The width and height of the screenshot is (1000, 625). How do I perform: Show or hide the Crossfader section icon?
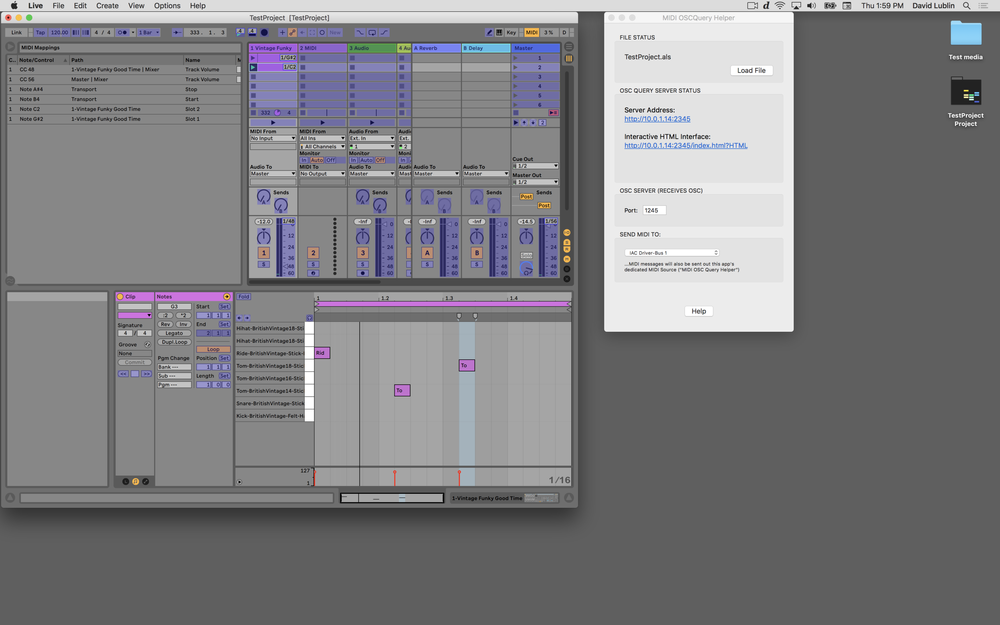pyautogui.click(x=566, y=279)
